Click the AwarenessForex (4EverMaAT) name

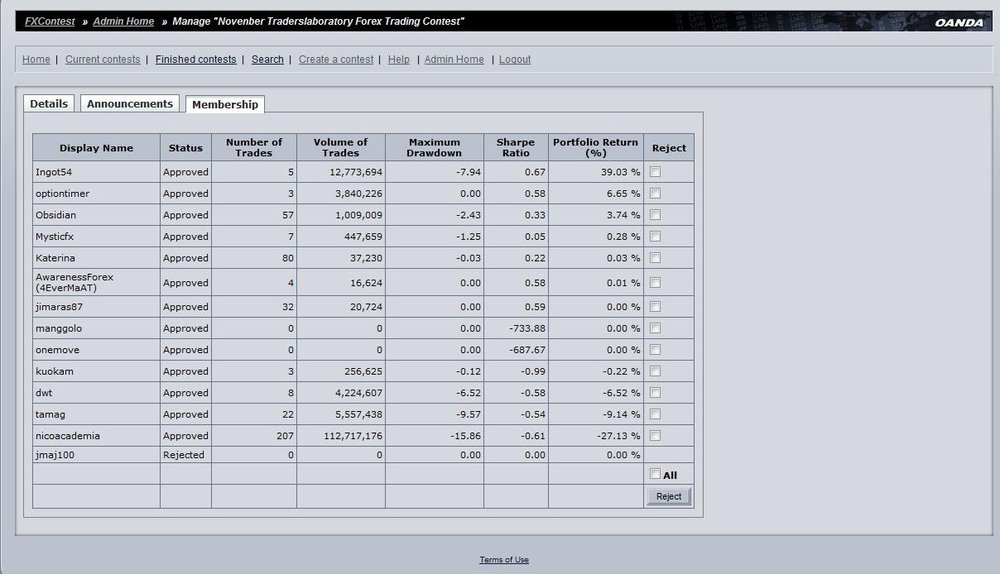(x=74, y=283)
